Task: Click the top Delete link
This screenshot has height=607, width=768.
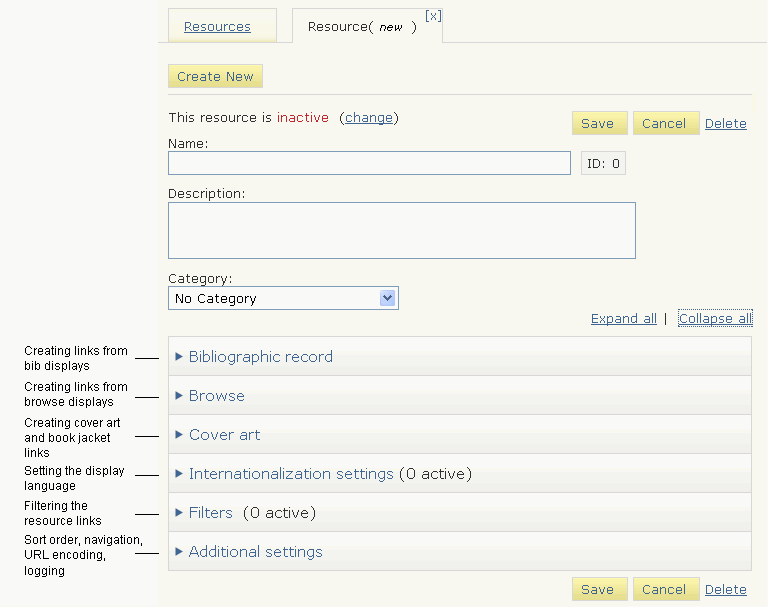Action: [x=725, y=123]
